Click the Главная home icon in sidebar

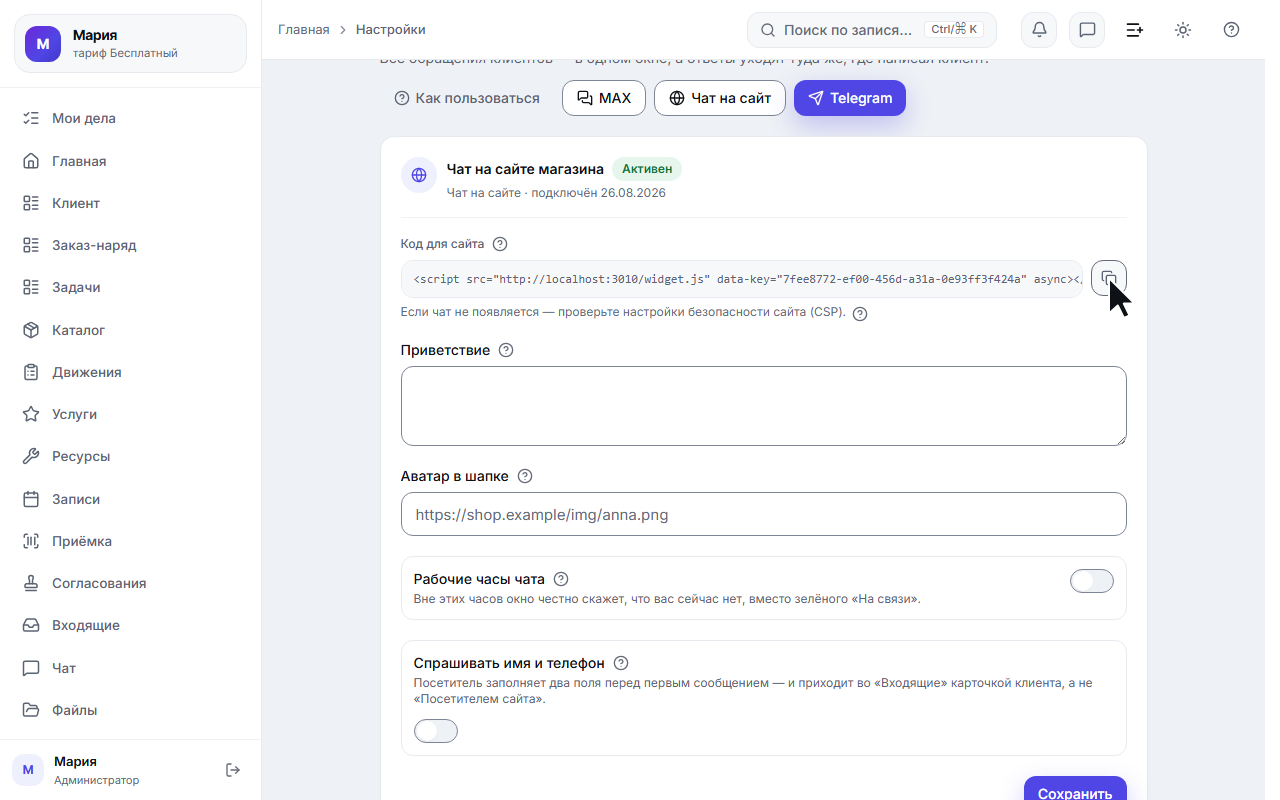[x=31, y=161]
